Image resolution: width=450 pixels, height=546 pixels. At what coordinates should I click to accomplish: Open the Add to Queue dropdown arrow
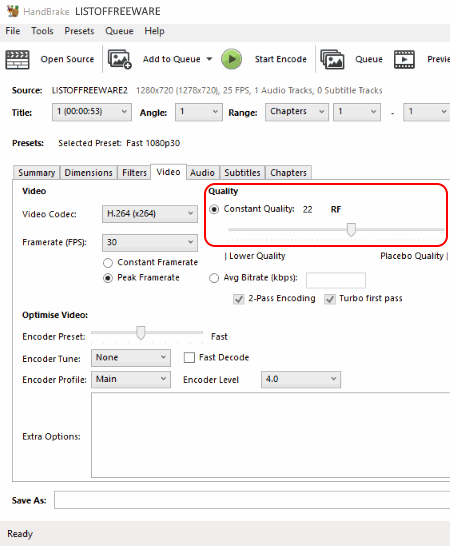tap(209, 59)
